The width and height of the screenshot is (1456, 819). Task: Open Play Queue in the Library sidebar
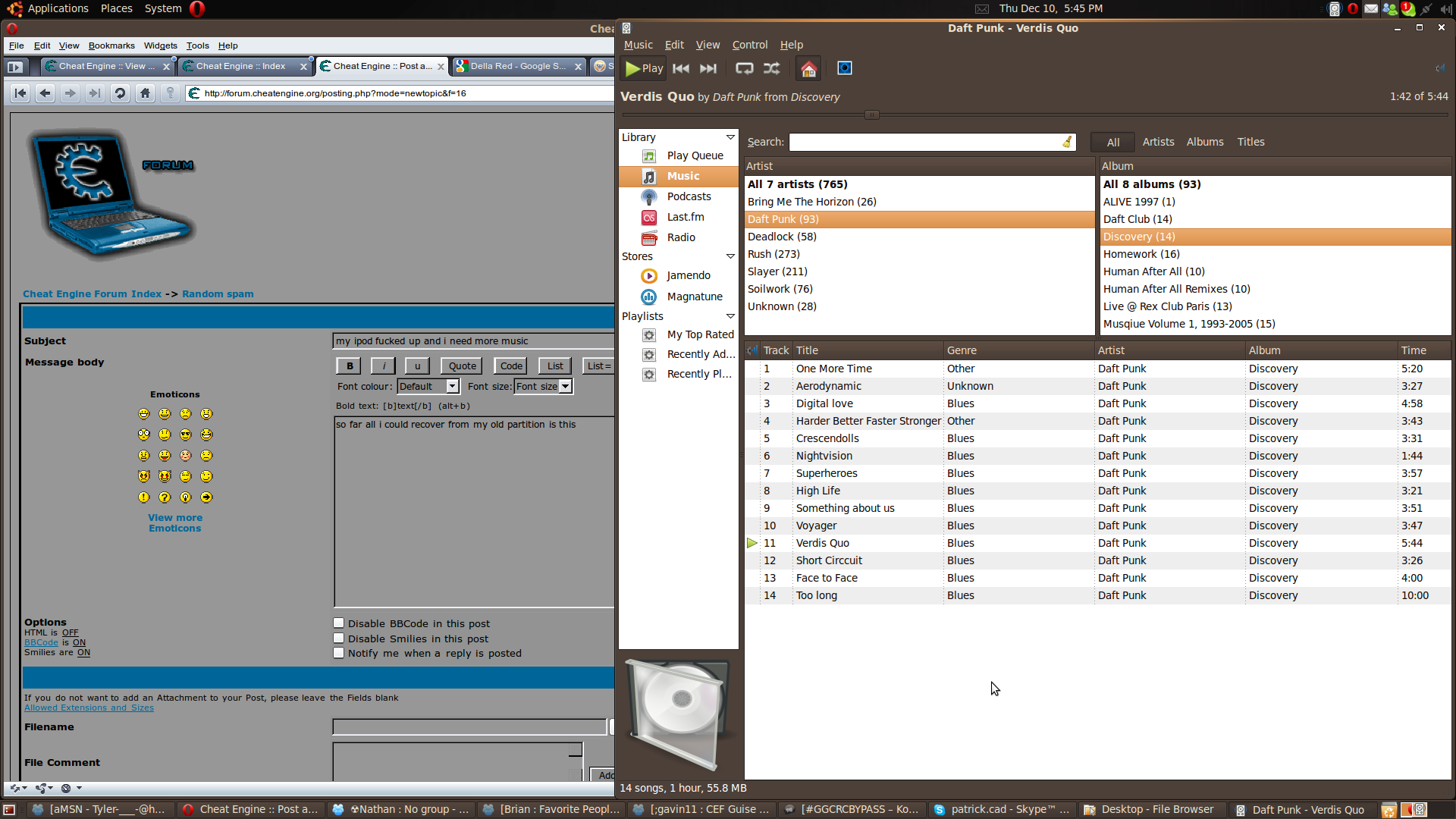pyautogui.click(x=679, y=155)
